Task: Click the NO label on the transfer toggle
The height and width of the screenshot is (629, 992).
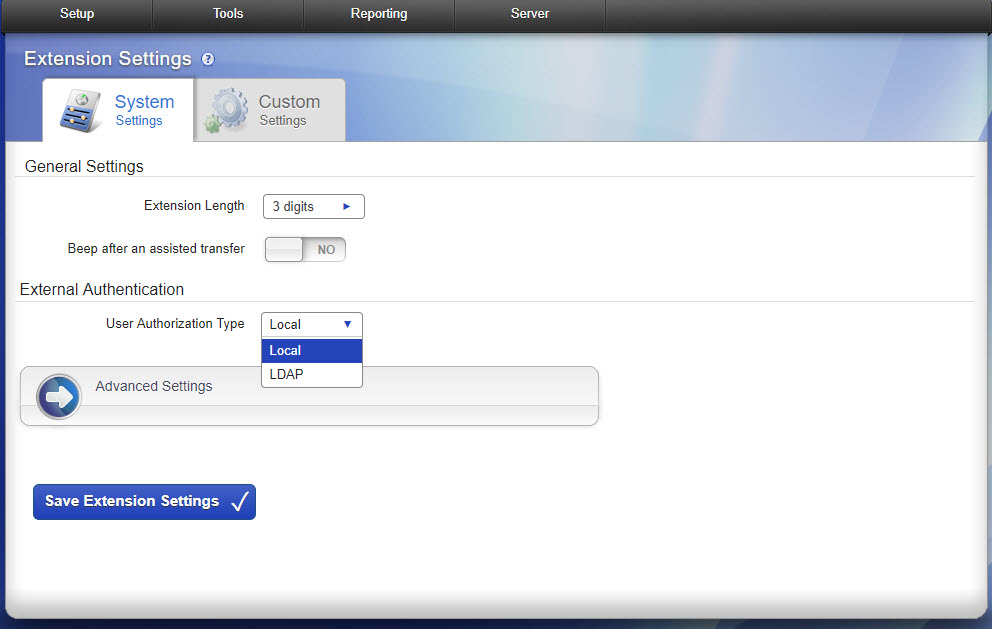Action: pos(325,249)
